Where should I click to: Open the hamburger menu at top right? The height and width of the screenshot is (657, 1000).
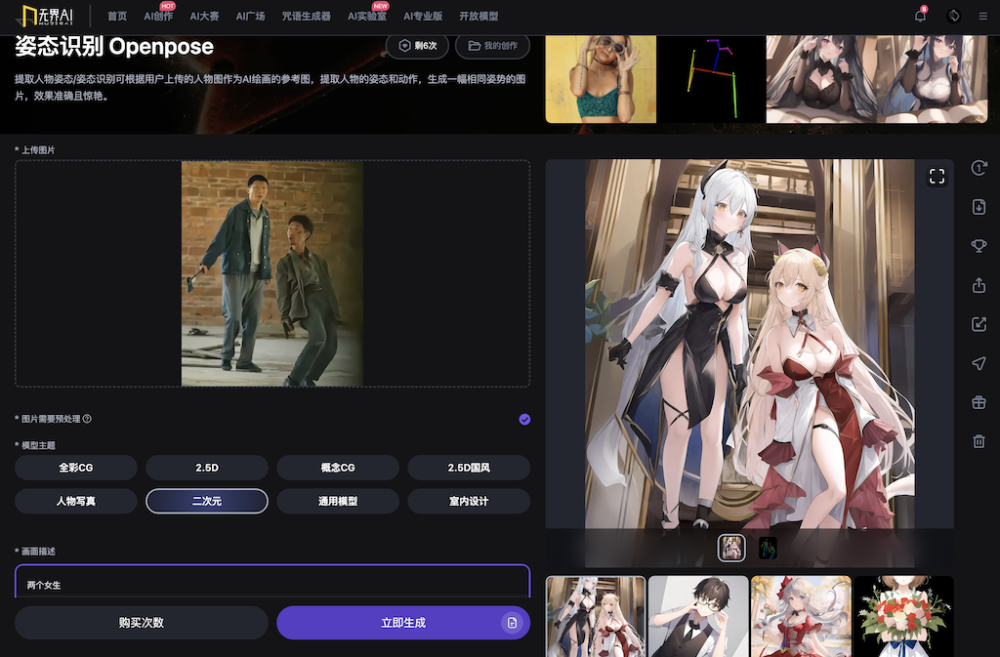click(983, 15)
